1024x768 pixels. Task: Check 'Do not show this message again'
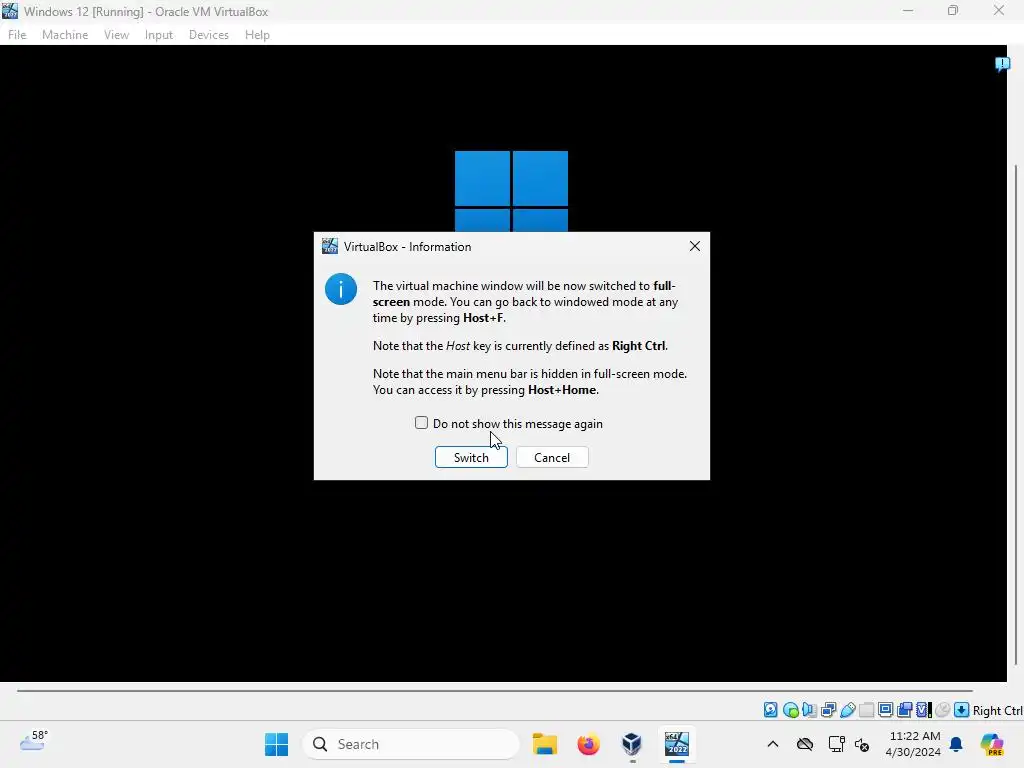[x=421, y=423]
